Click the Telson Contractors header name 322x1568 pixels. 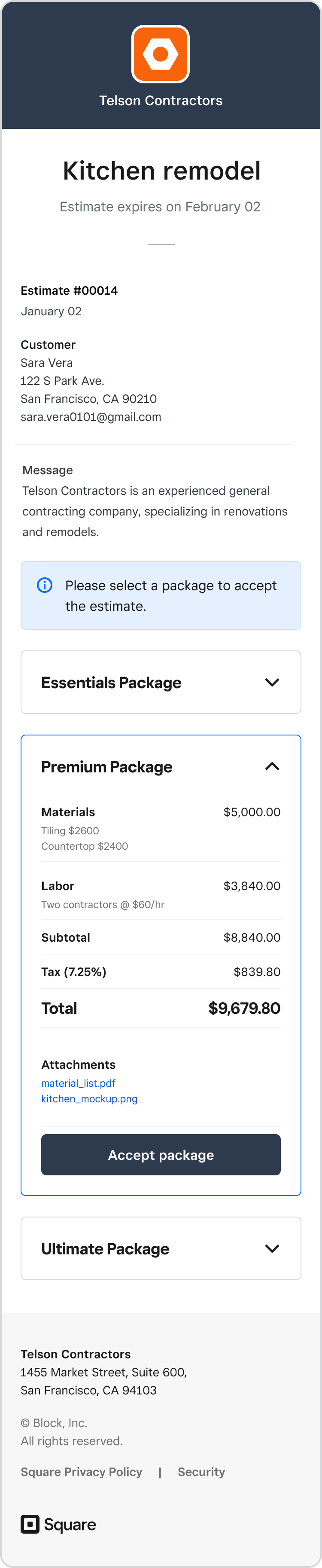pyautogui.click(x=161, y=101)
